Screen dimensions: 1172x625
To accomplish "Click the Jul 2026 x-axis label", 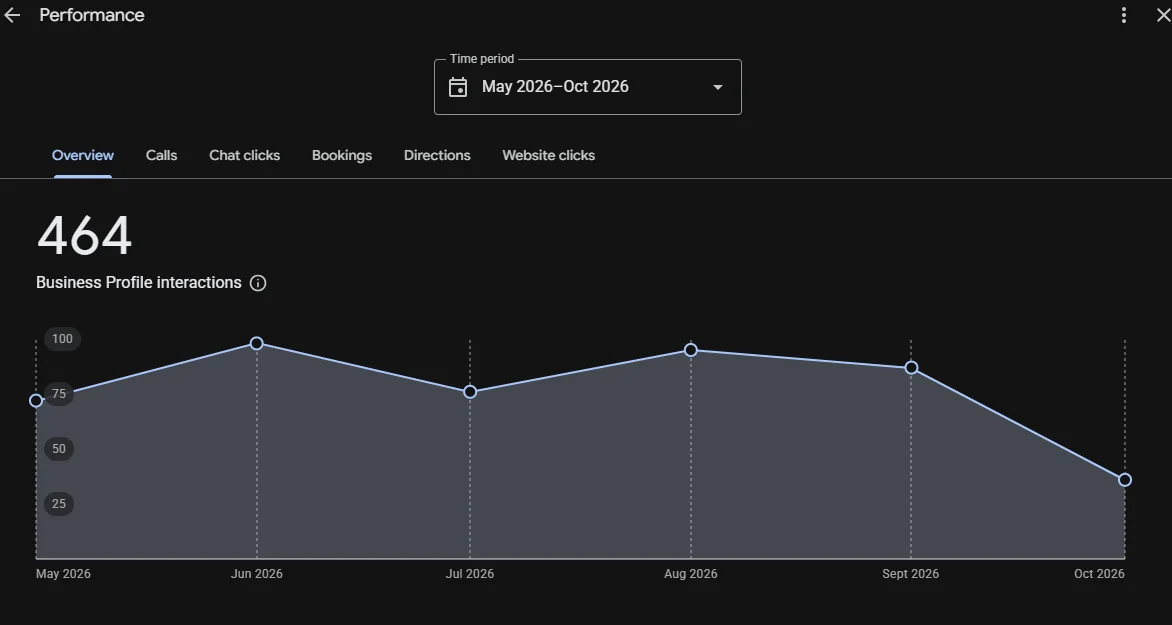I will click(x=470, y=574).
